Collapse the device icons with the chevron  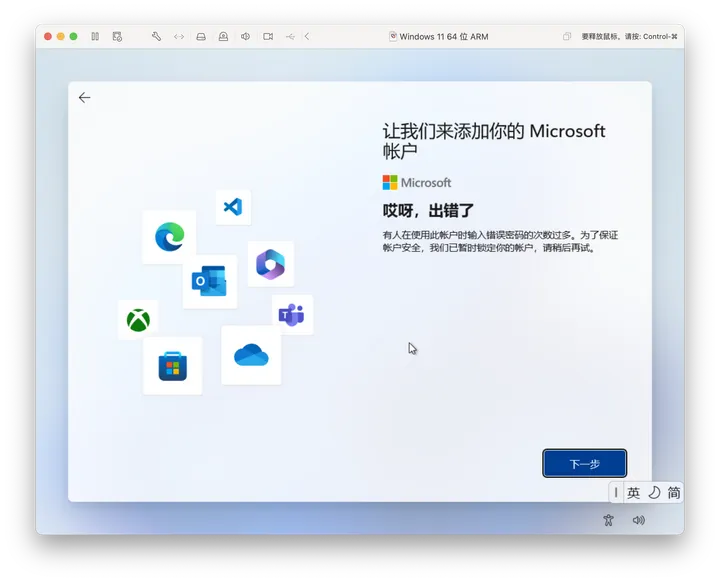coord(307,36)
